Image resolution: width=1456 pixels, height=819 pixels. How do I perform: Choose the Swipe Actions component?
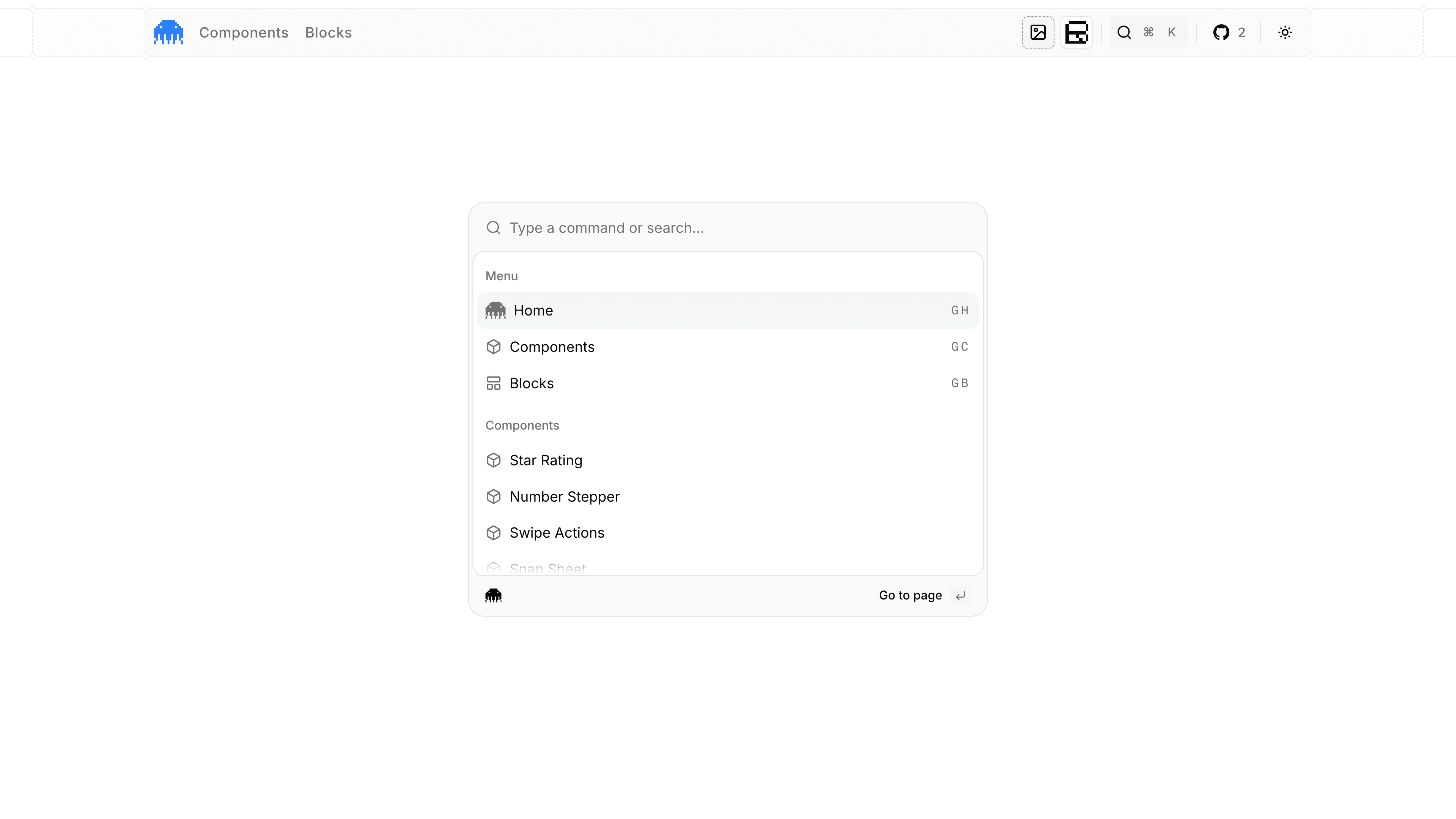(728, 532)
